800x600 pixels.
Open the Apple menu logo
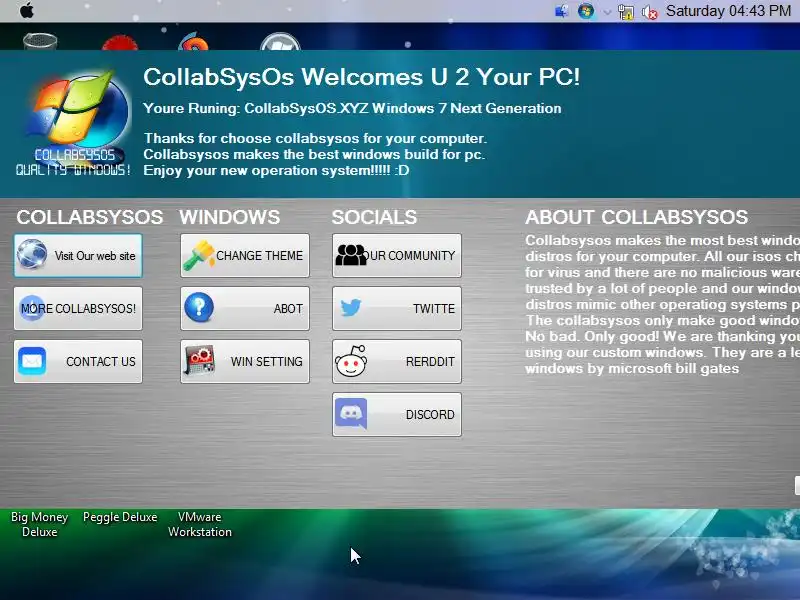pos(27,10)
